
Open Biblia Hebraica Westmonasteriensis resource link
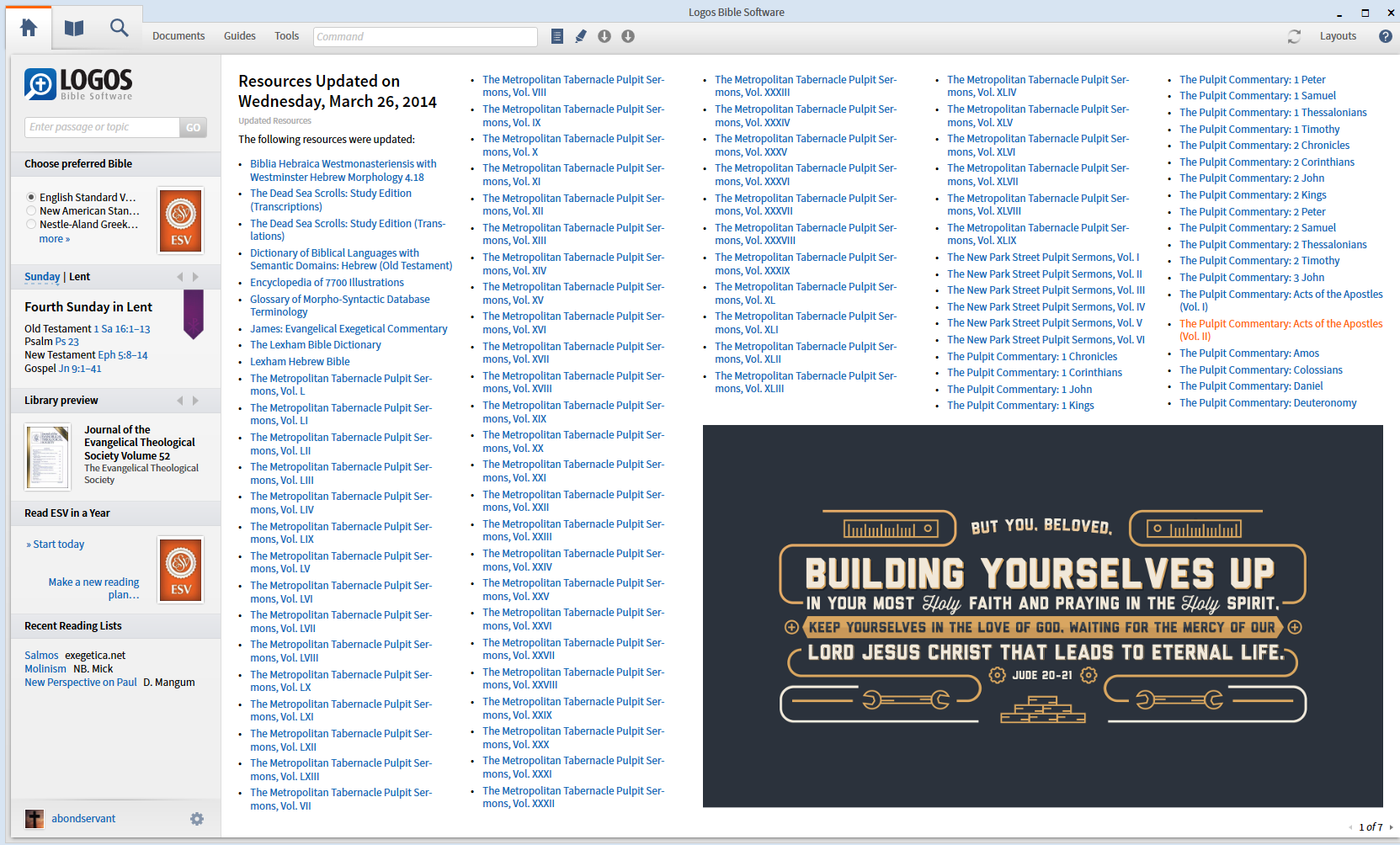(343, 171)
